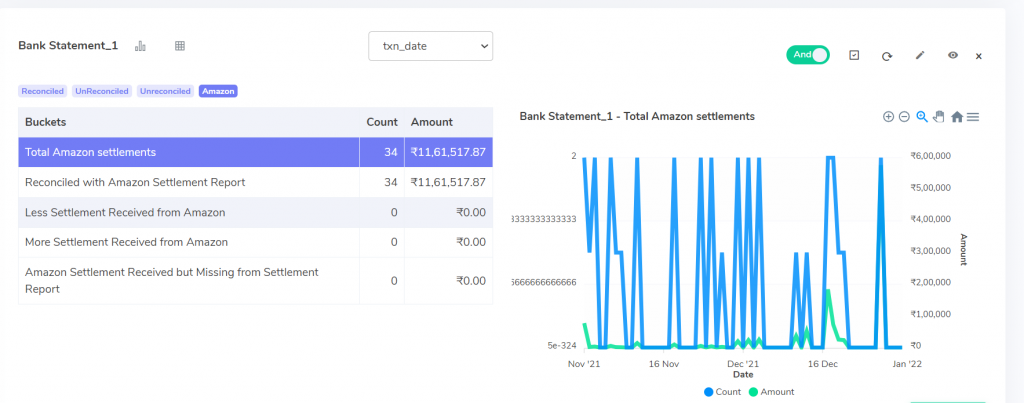Toggle the And switch
This screenshot has height=403, width=1024.
point(808,55)
